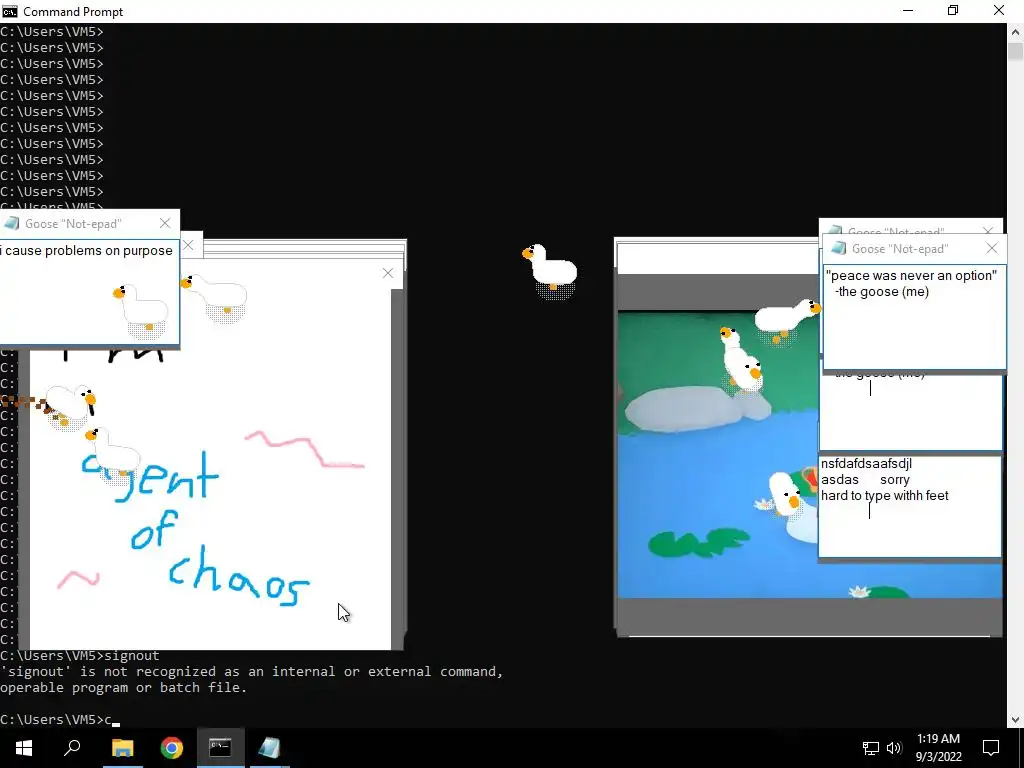Open the volume speaker tray icon

click(894, 748)
